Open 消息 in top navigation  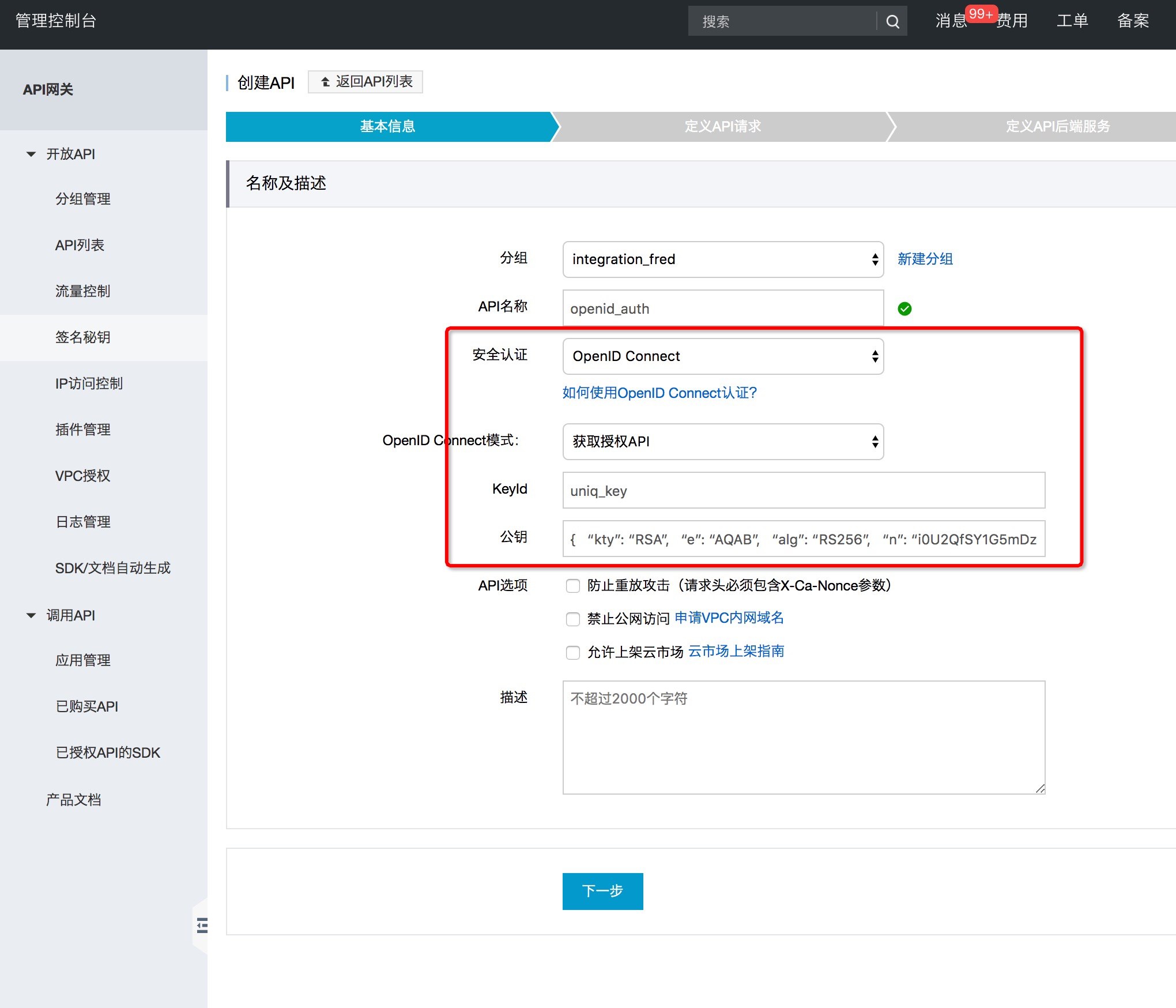pos(951,21)
